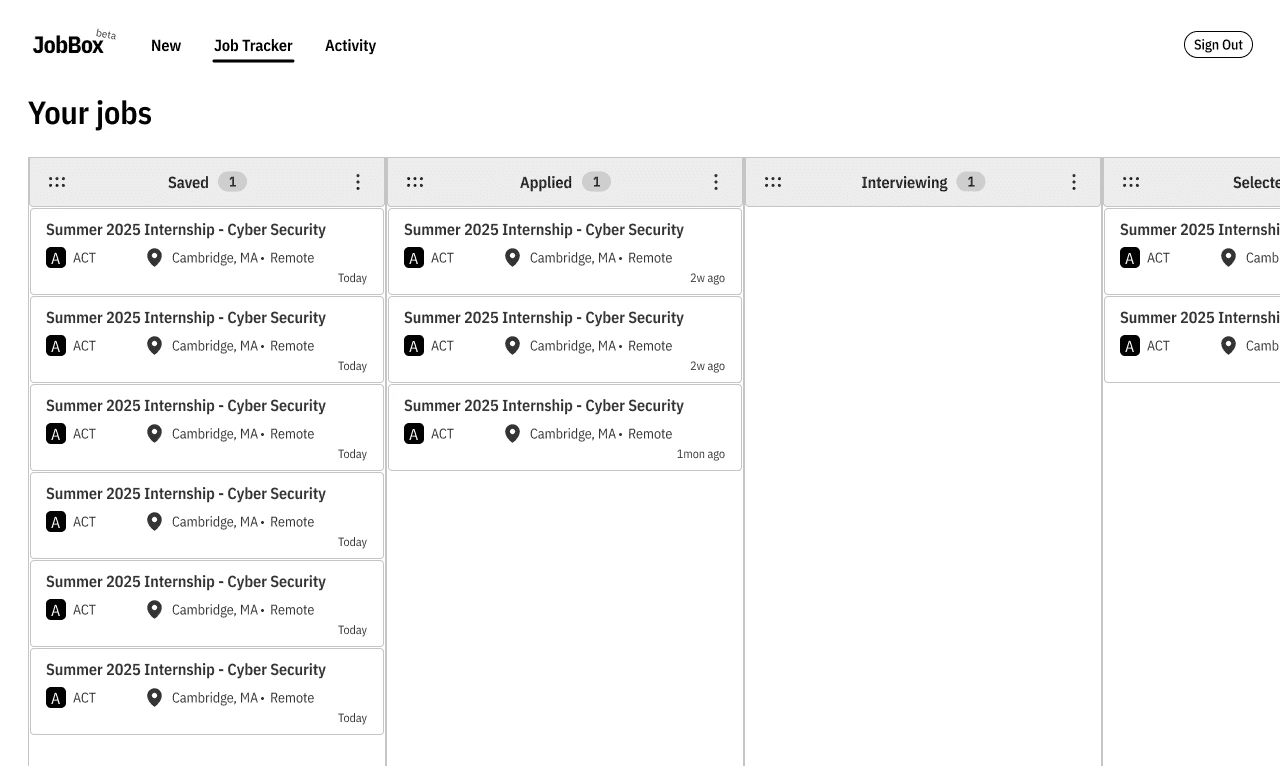
Task: Click the Saved column drag handle
Action: pos(57,182)
